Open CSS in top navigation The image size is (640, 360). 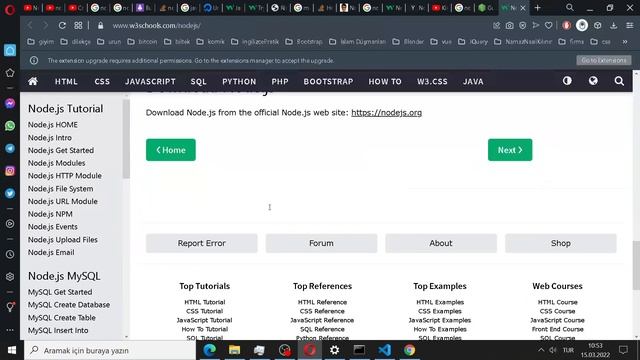(102, 82)
